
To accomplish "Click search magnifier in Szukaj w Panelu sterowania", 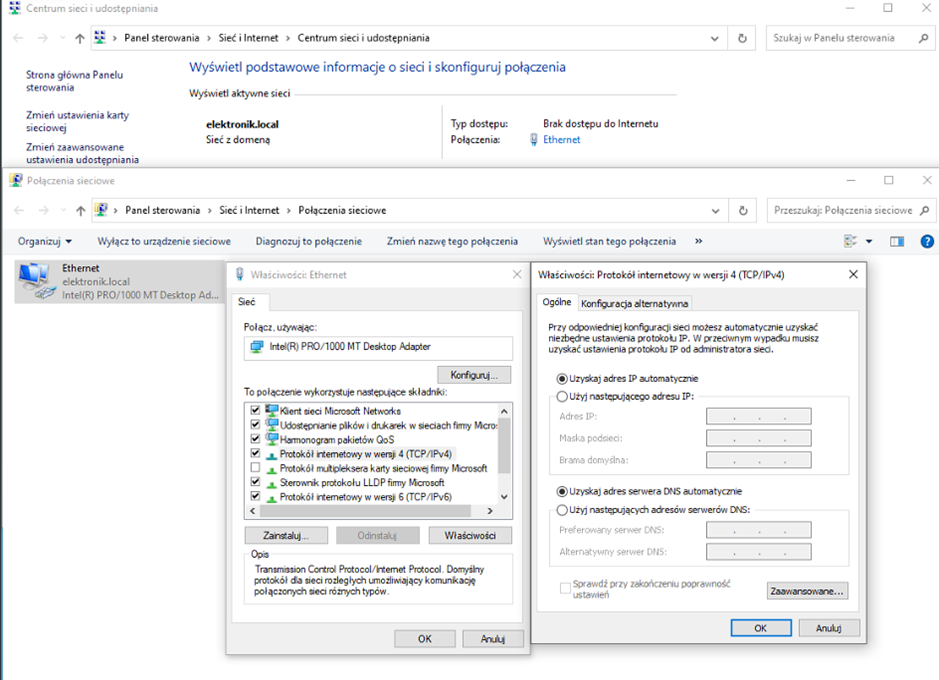I will (921, 38).
